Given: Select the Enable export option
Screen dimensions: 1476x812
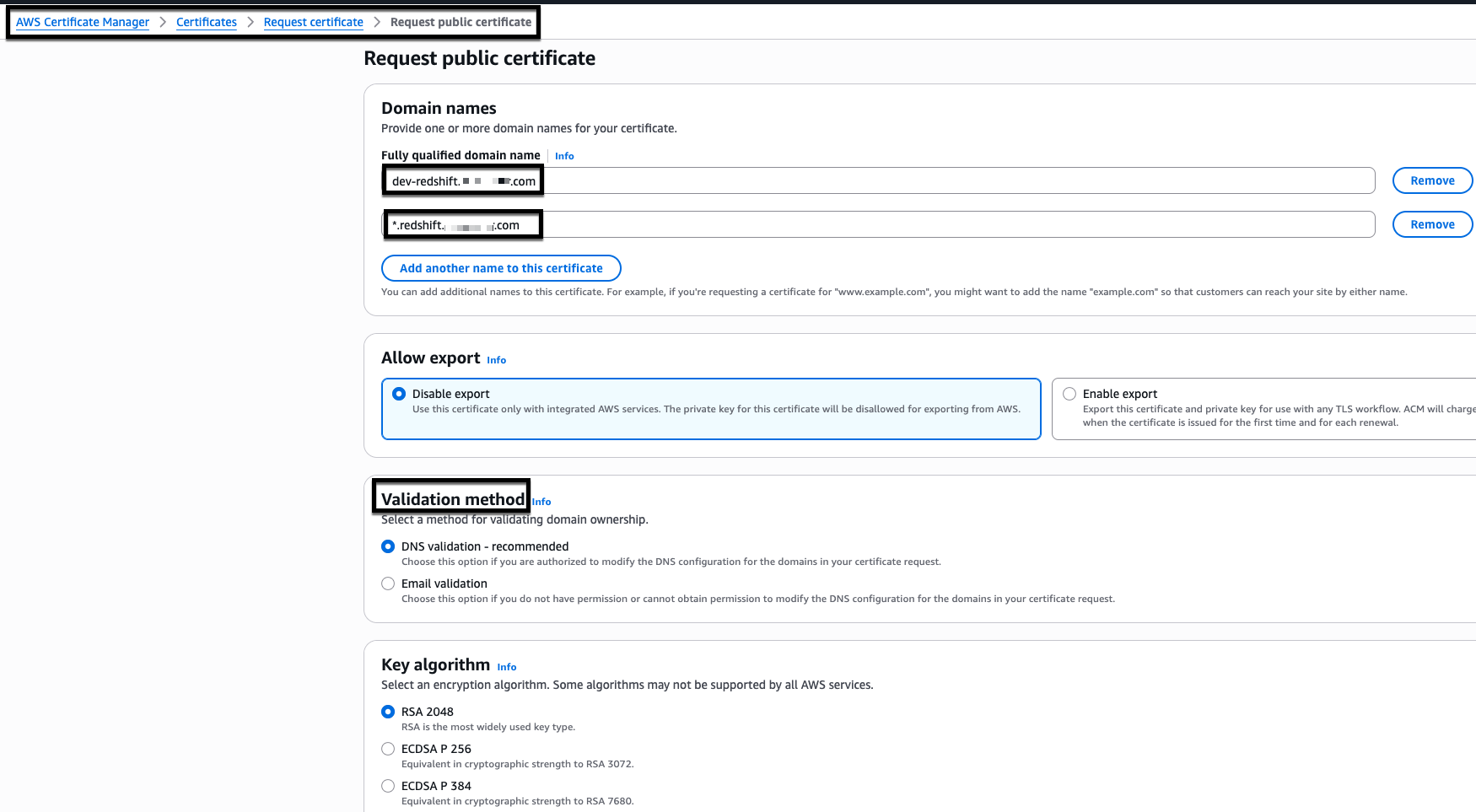Looking at the screenshot, I should (x=1069, y=393).
